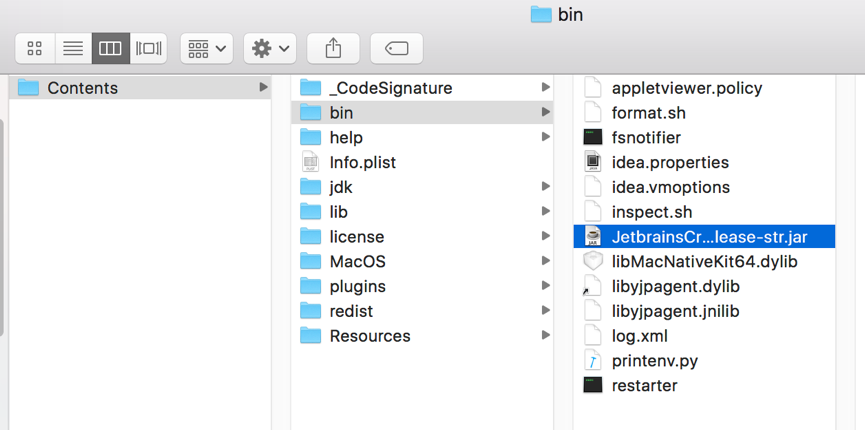
Task: Expand the MacOS folder arrow
Action: (546, 261)
